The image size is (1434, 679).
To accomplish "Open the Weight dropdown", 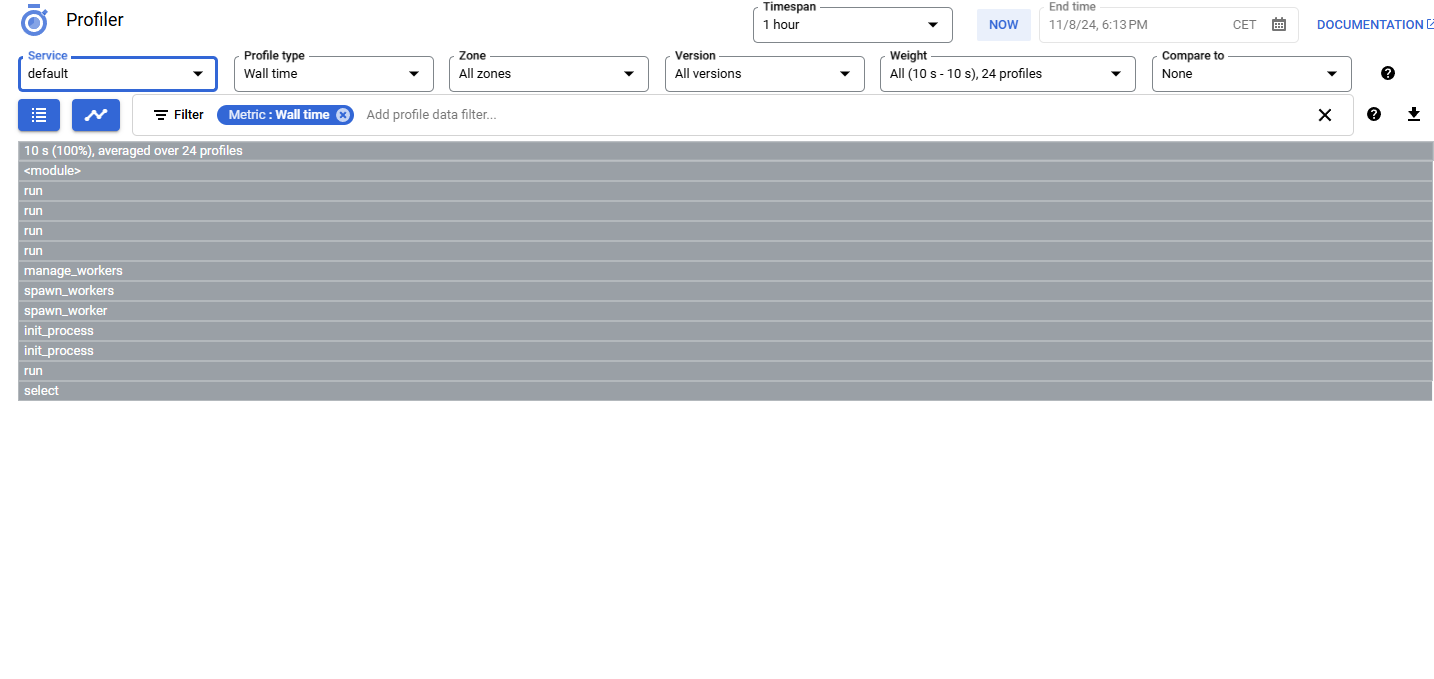I will click(x=1008, y=74).
